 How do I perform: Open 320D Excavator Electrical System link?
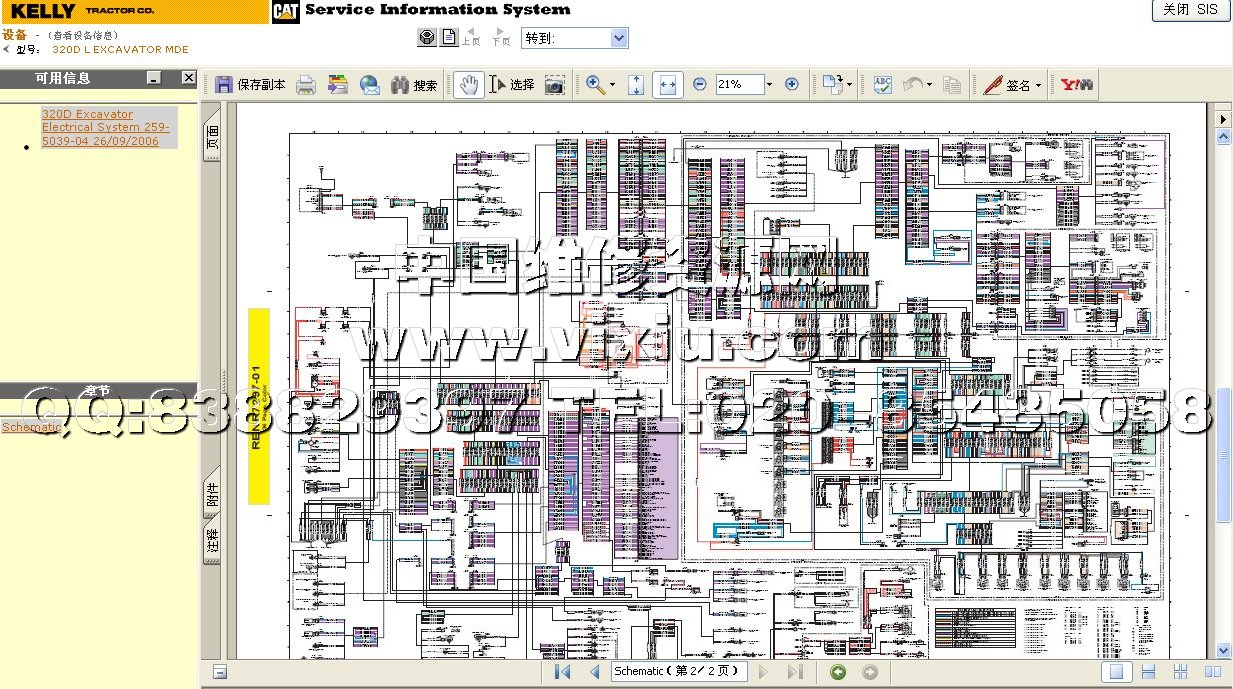point(105,128)
